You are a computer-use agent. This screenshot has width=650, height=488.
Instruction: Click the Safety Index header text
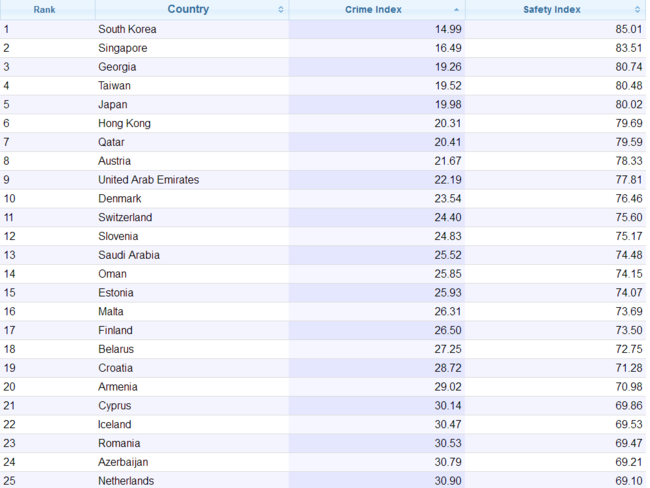point(551,10)
